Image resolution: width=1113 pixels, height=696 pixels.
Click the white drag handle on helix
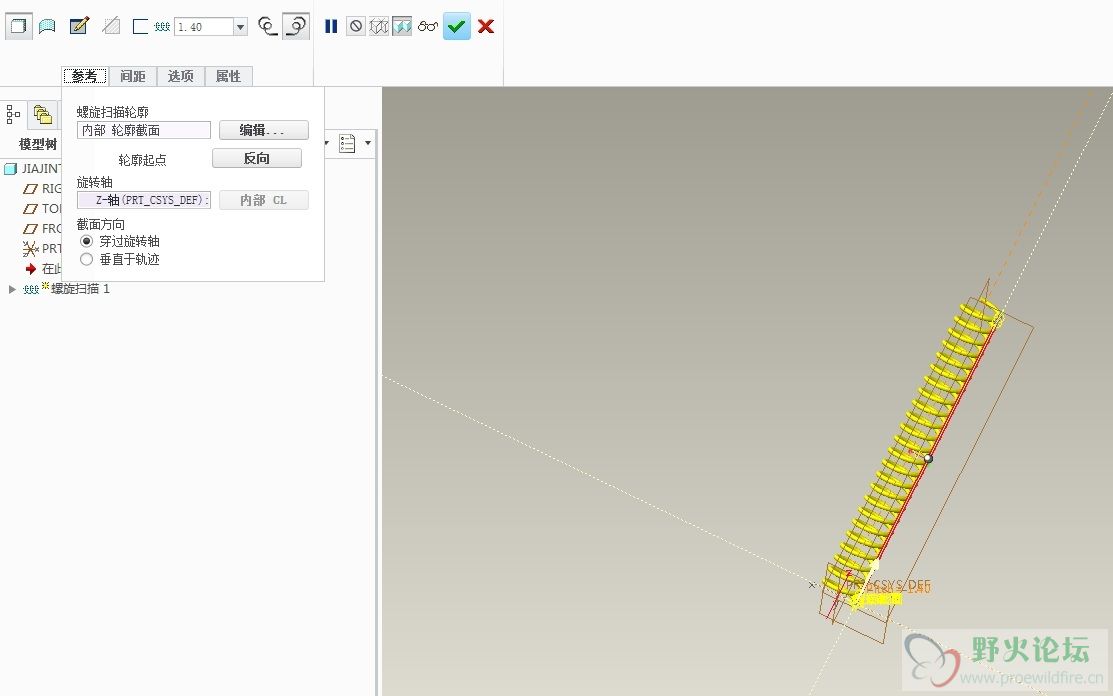point(928,458)
